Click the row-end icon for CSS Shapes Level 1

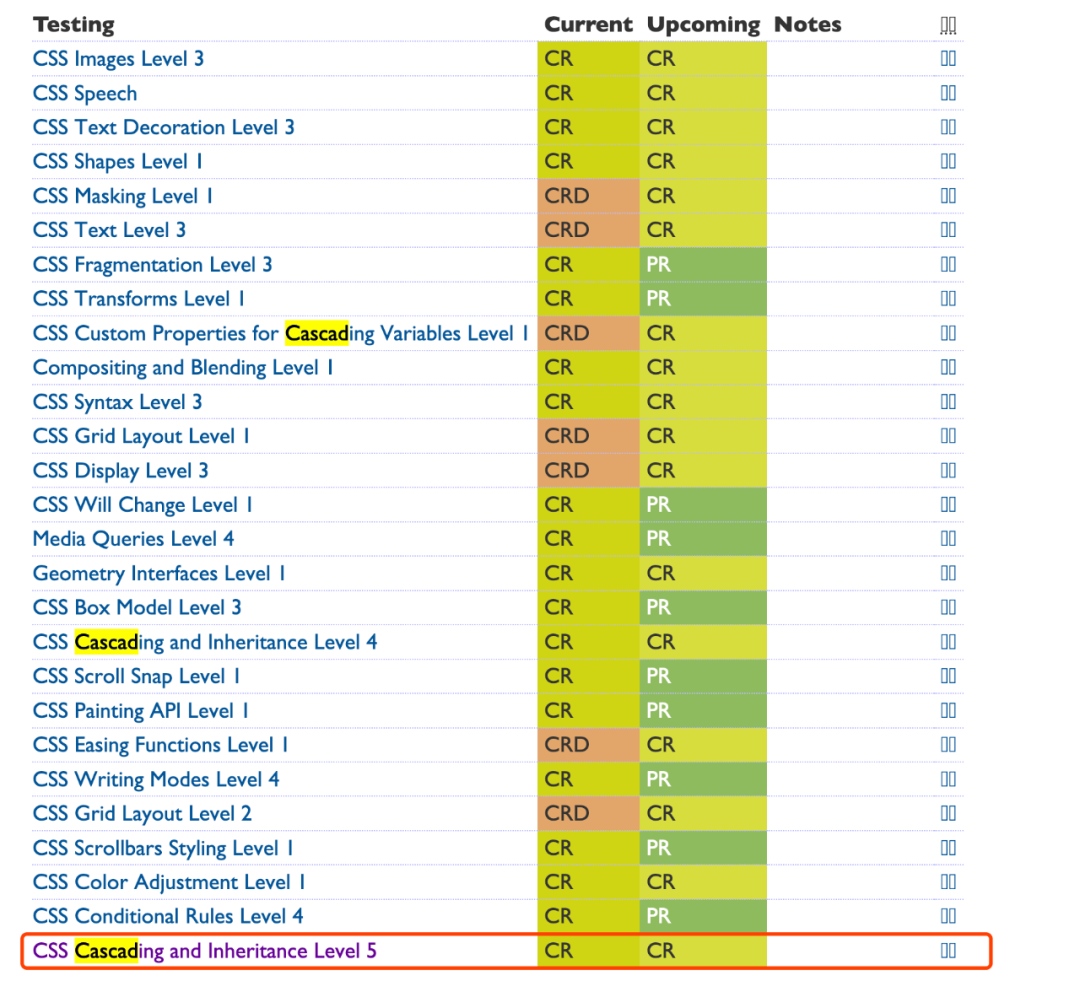coord(948,161)
